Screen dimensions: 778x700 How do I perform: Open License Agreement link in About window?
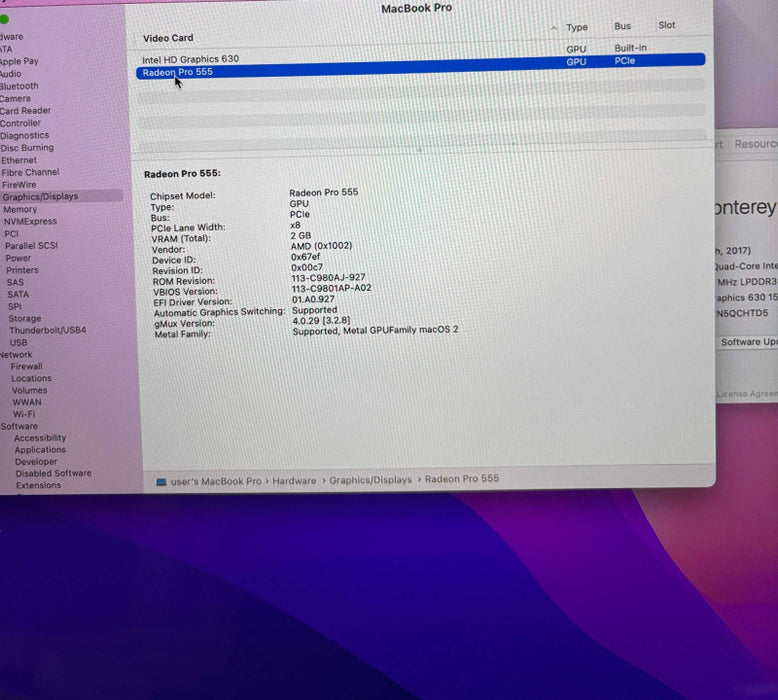click(x=747, y=394)
